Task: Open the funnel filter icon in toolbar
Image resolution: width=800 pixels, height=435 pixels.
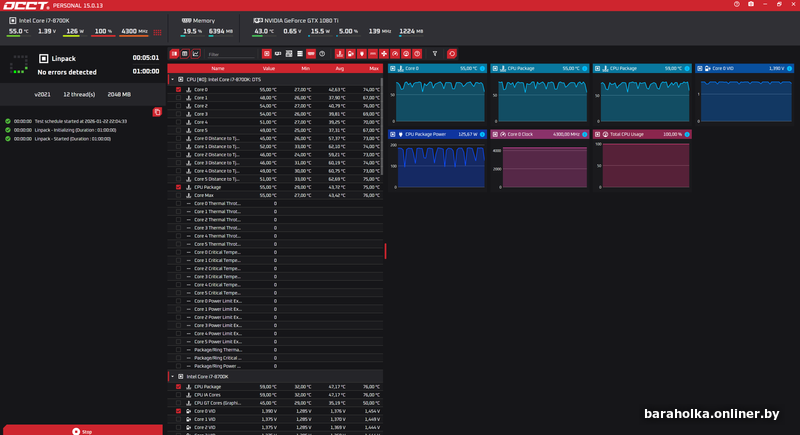Action: click(435, 53)
